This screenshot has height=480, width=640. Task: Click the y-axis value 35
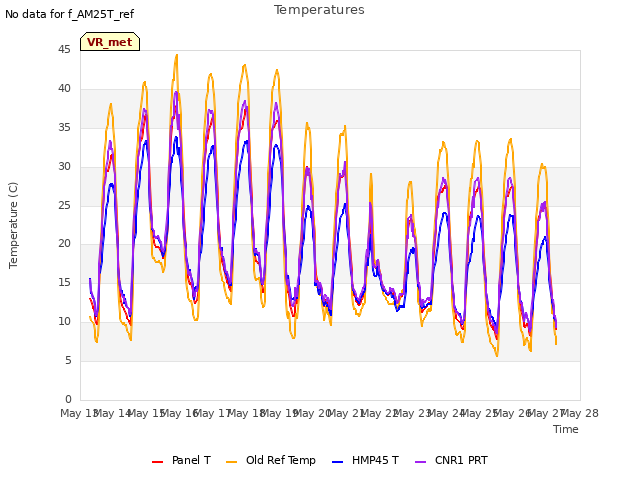(64, 128)
